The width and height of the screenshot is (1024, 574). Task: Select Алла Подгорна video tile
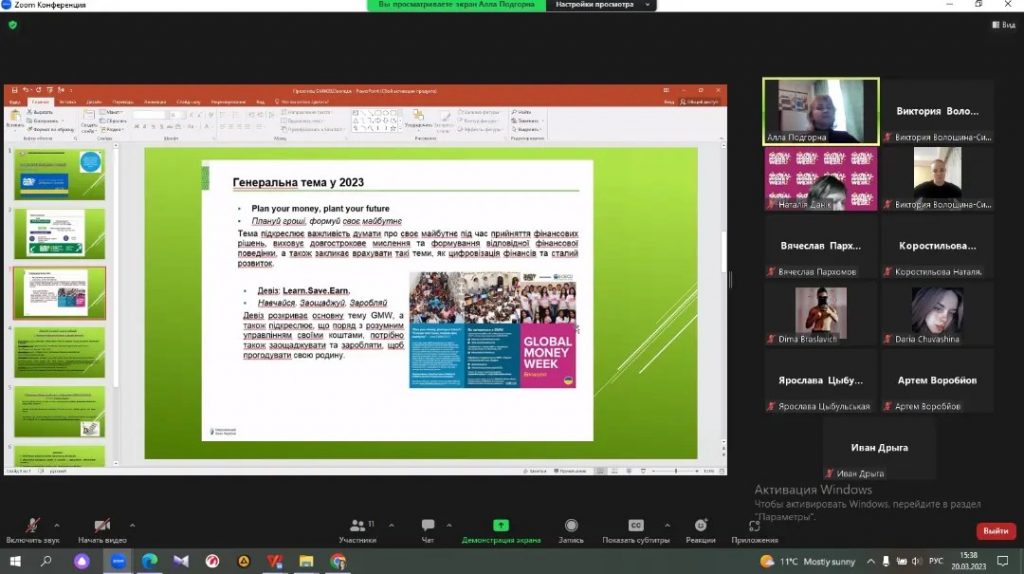point(820,111)
